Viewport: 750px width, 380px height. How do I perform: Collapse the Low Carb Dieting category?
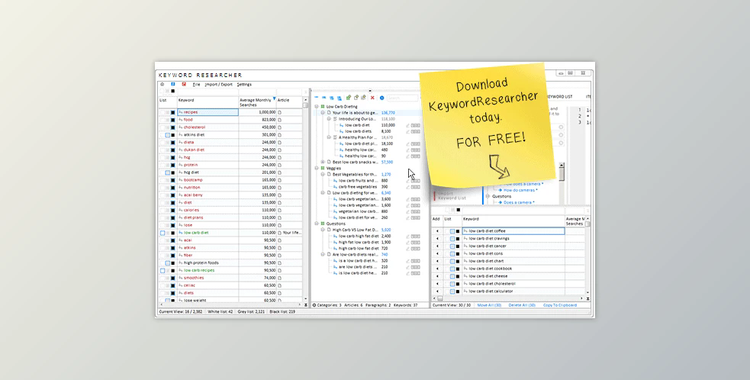[317, 107]
